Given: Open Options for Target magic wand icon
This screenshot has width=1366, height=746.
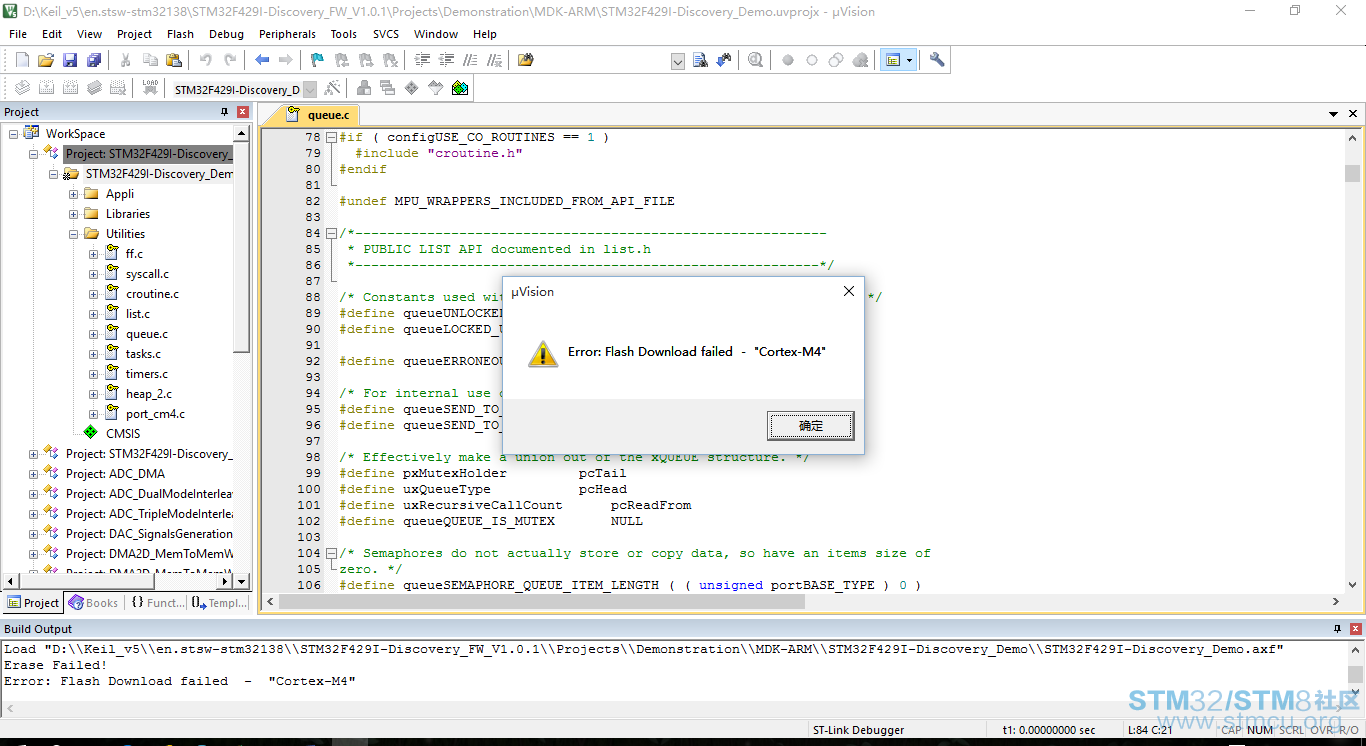Looking at the screenshot, I should (x=333, y=88).
